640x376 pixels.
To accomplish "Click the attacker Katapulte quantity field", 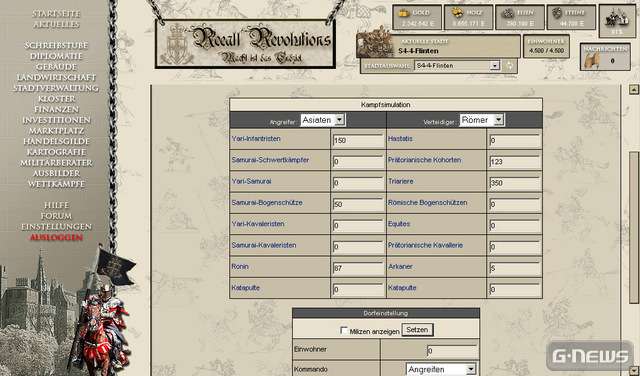I will [358, 289].
